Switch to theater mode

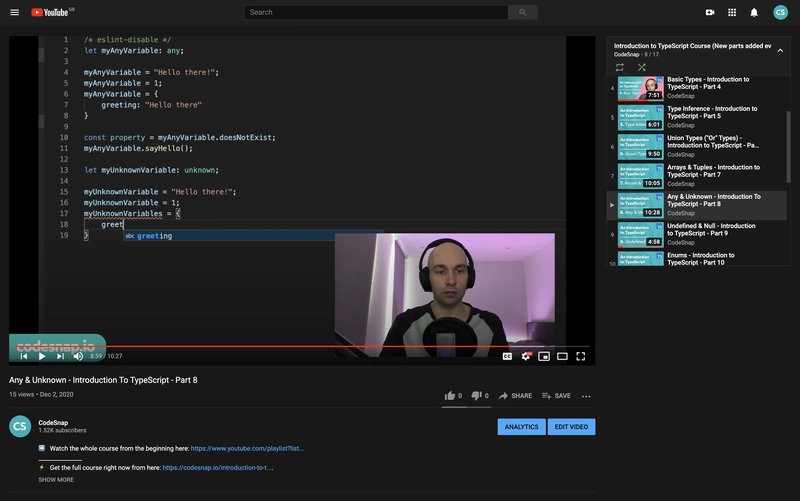click(562, 356)
